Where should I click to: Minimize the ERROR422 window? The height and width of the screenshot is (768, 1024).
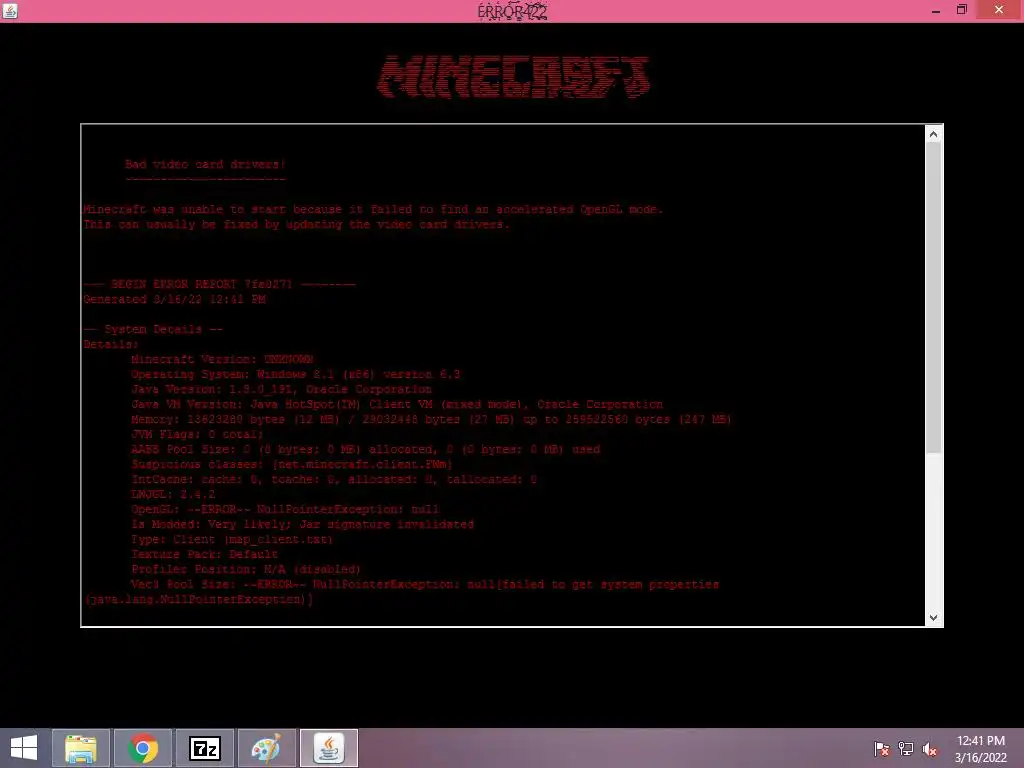(x=936, y=10)
